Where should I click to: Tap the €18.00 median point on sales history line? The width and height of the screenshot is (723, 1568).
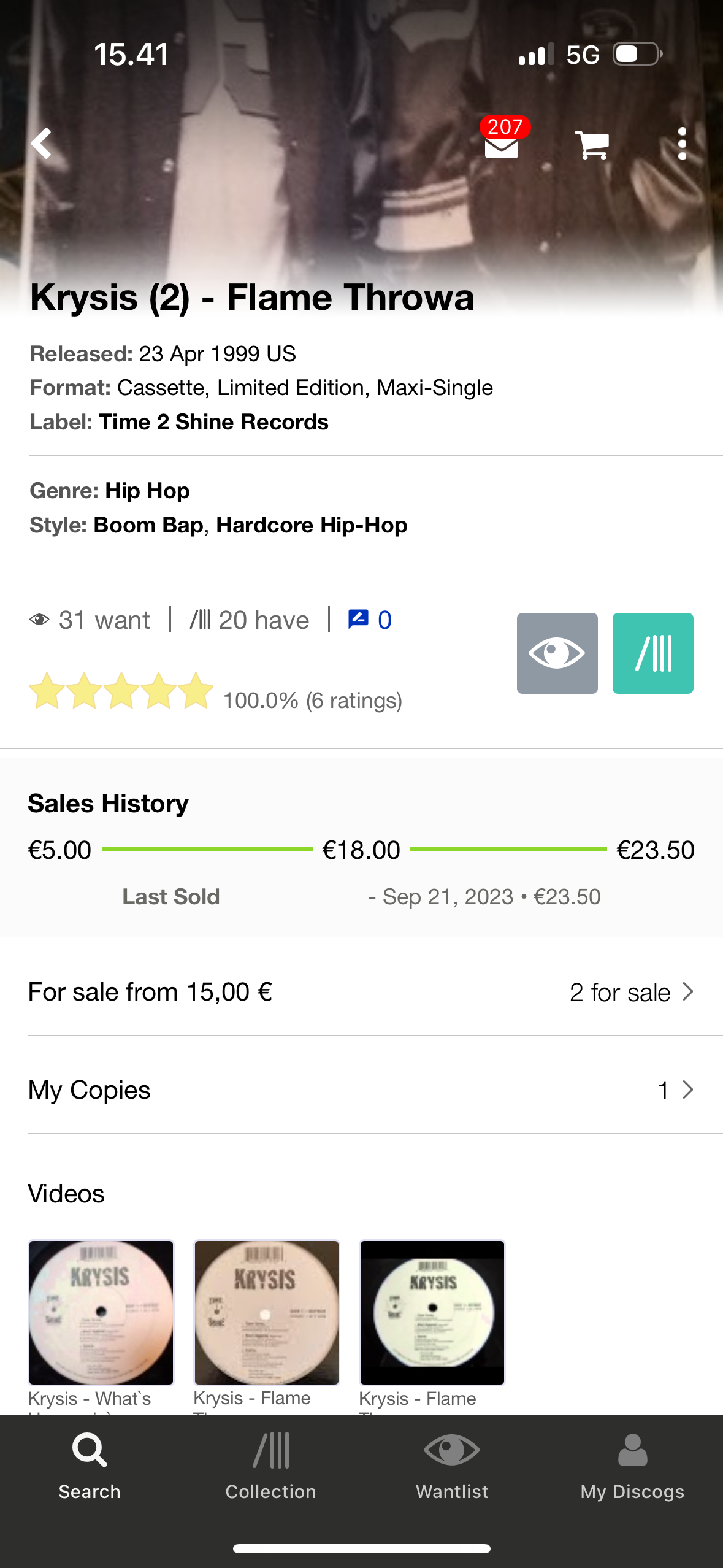(x=361, y=850)
